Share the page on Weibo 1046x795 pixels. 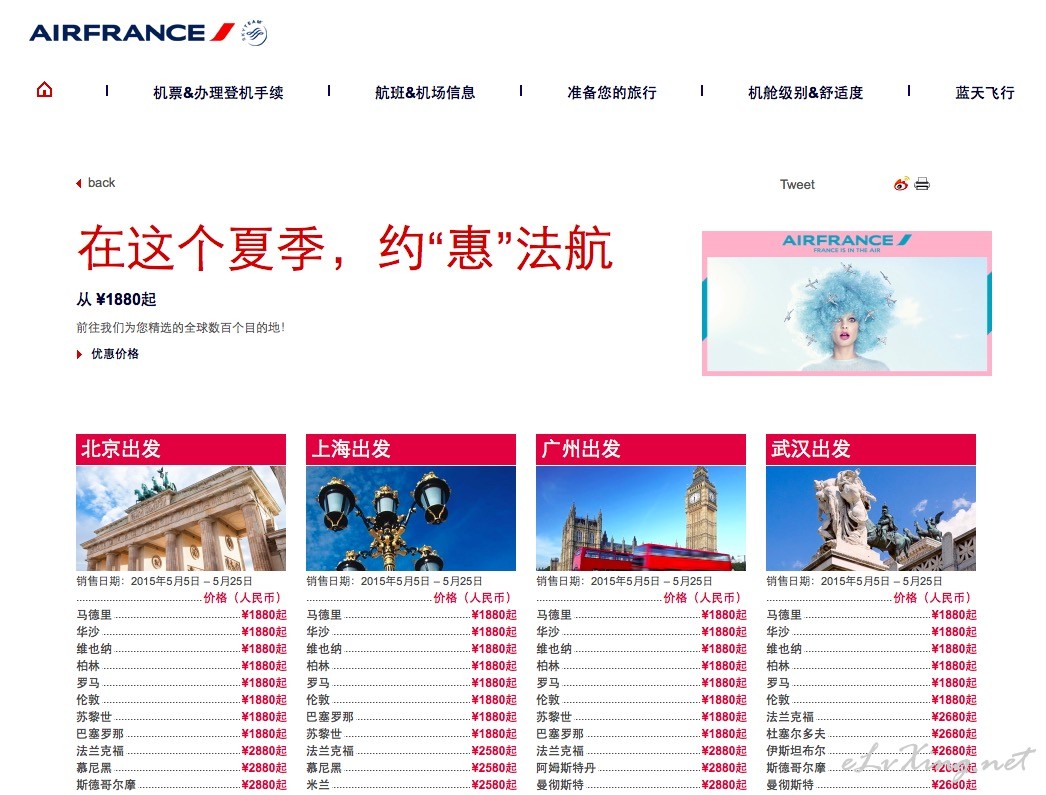point(901,183)
